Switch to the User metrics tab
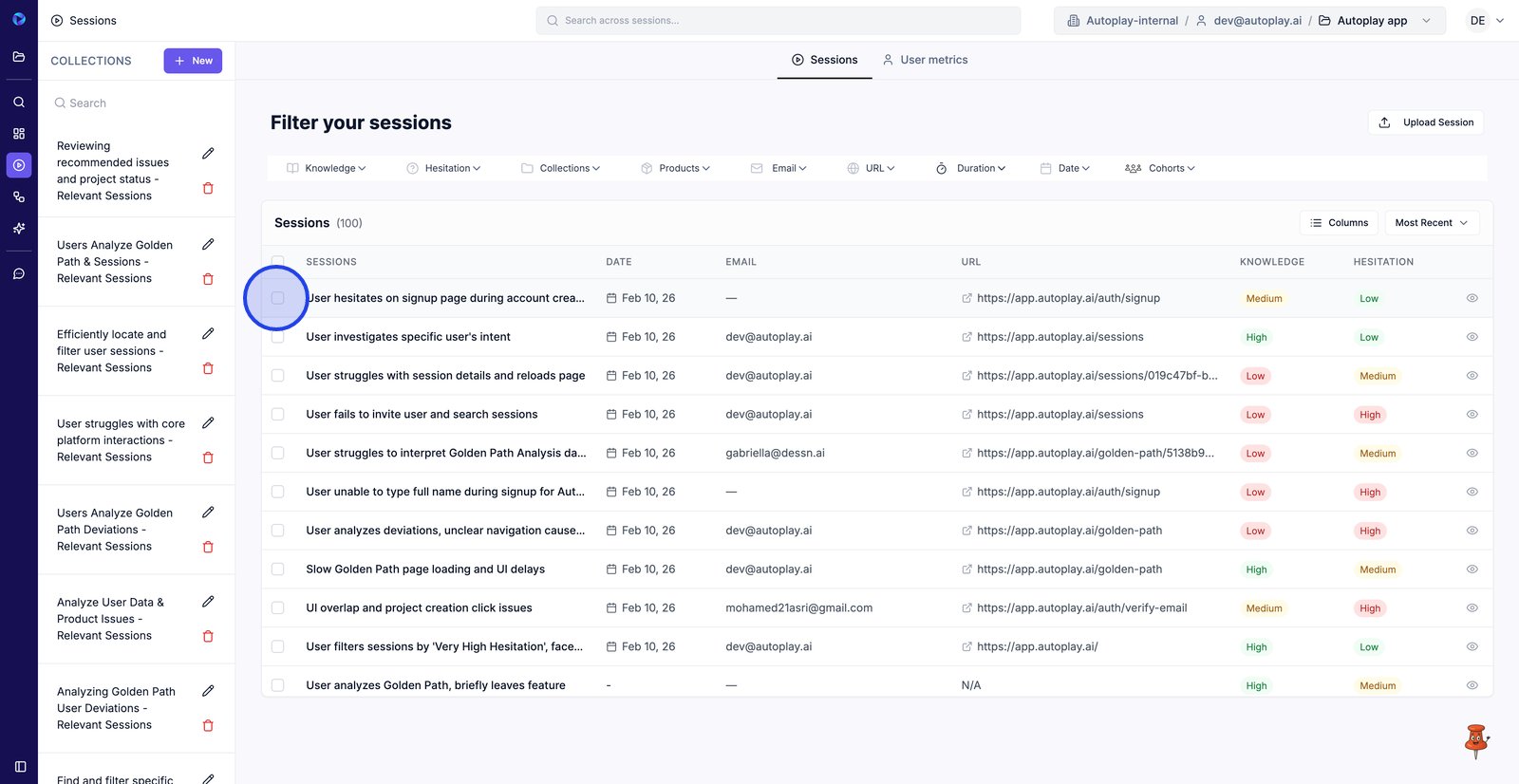 [x=925, y=60]
